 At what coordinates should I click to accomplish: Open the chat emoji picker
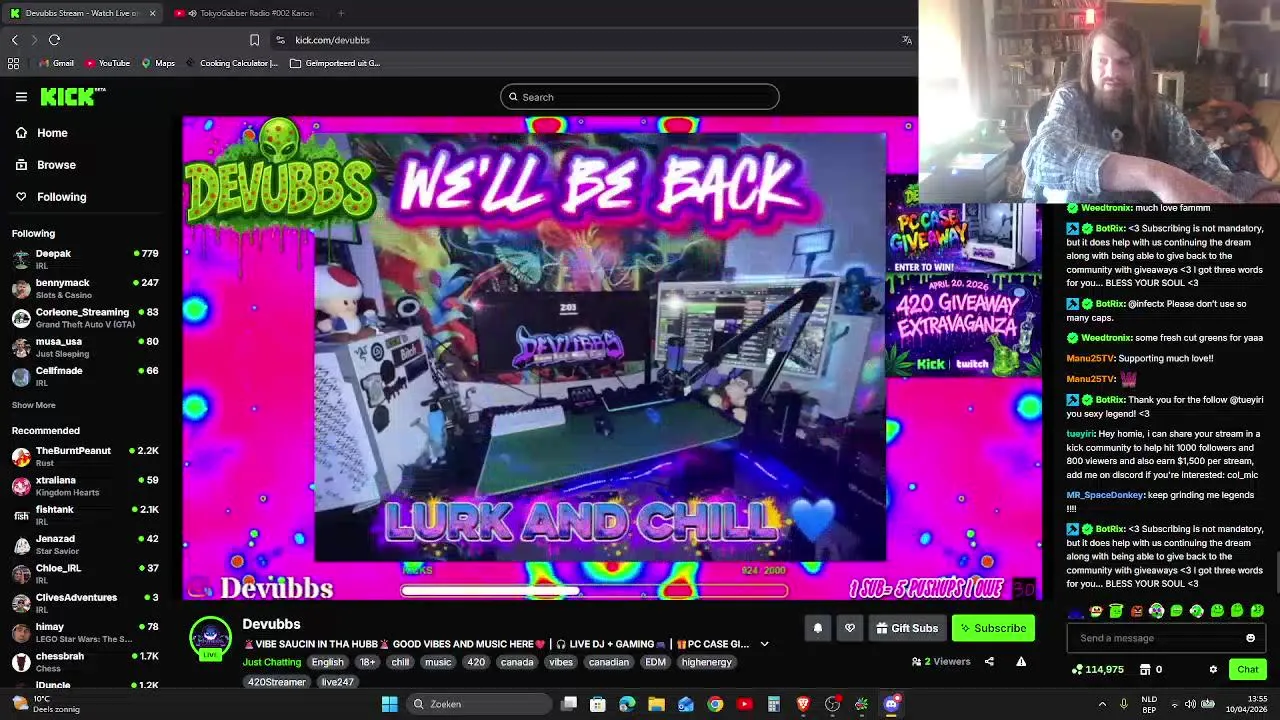tap(1250, 638)
